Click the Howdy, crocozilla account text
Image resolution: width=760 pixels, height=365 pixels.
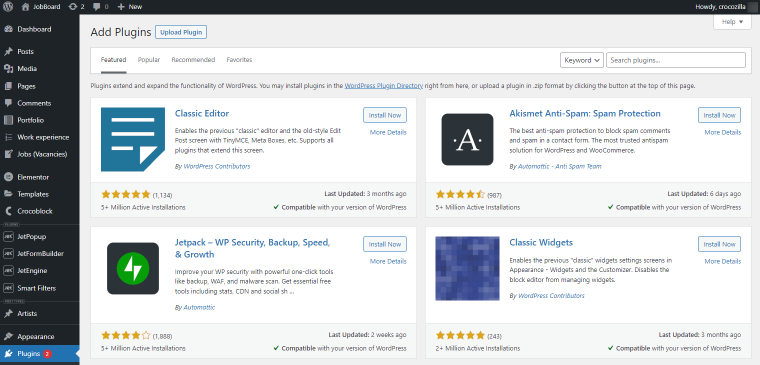click(x=719, y=7)
